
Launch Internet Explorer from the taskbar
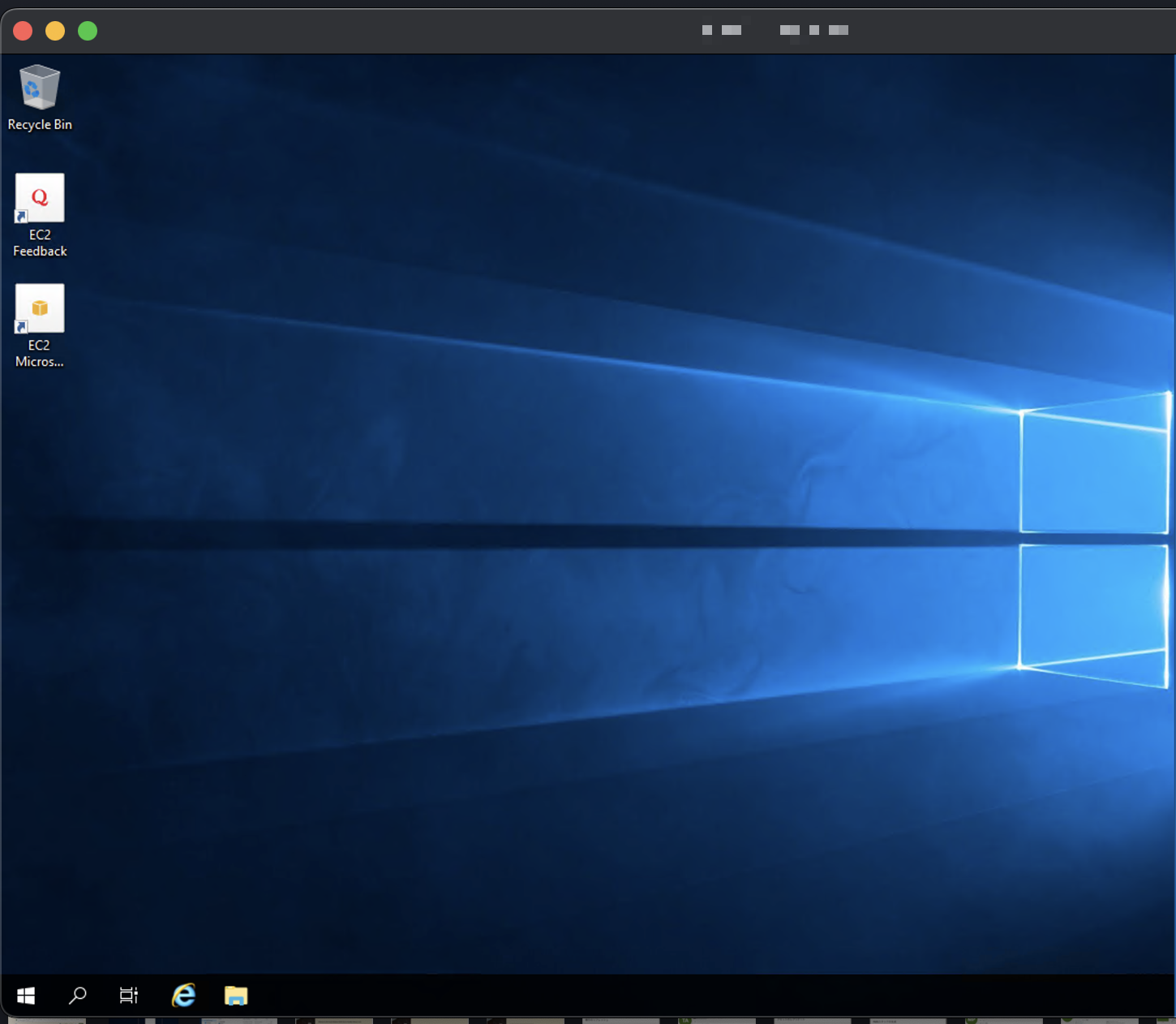click(x=184, y=995)
